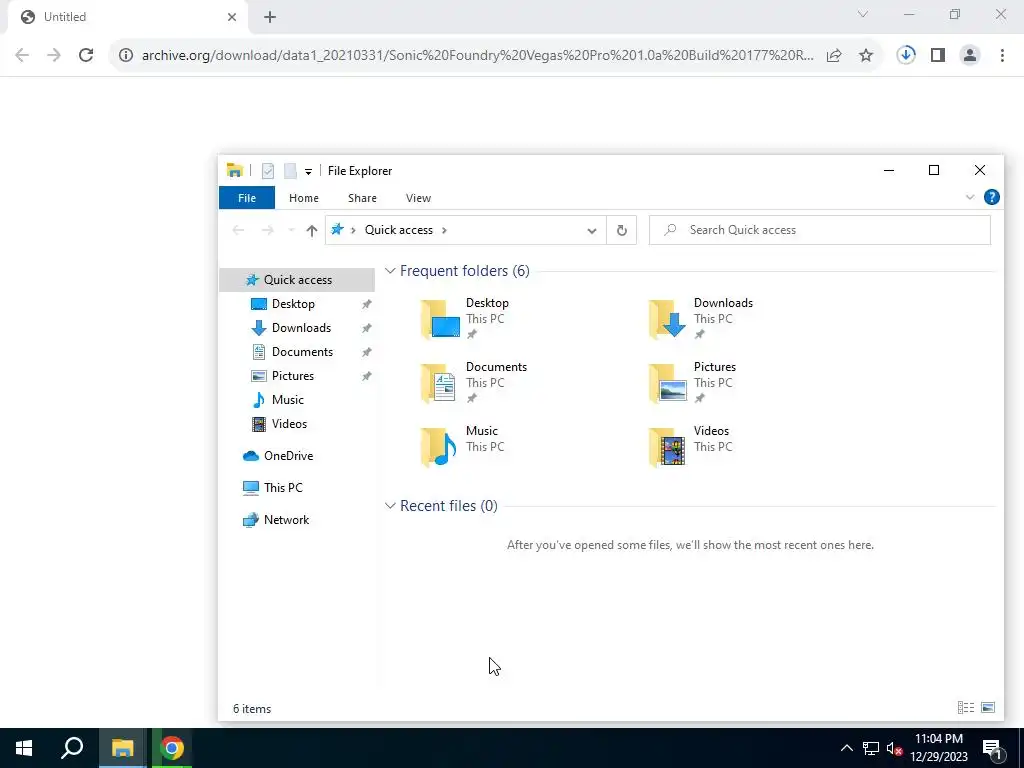Click the archive.org URL in address bar

(x=477, y=55)
